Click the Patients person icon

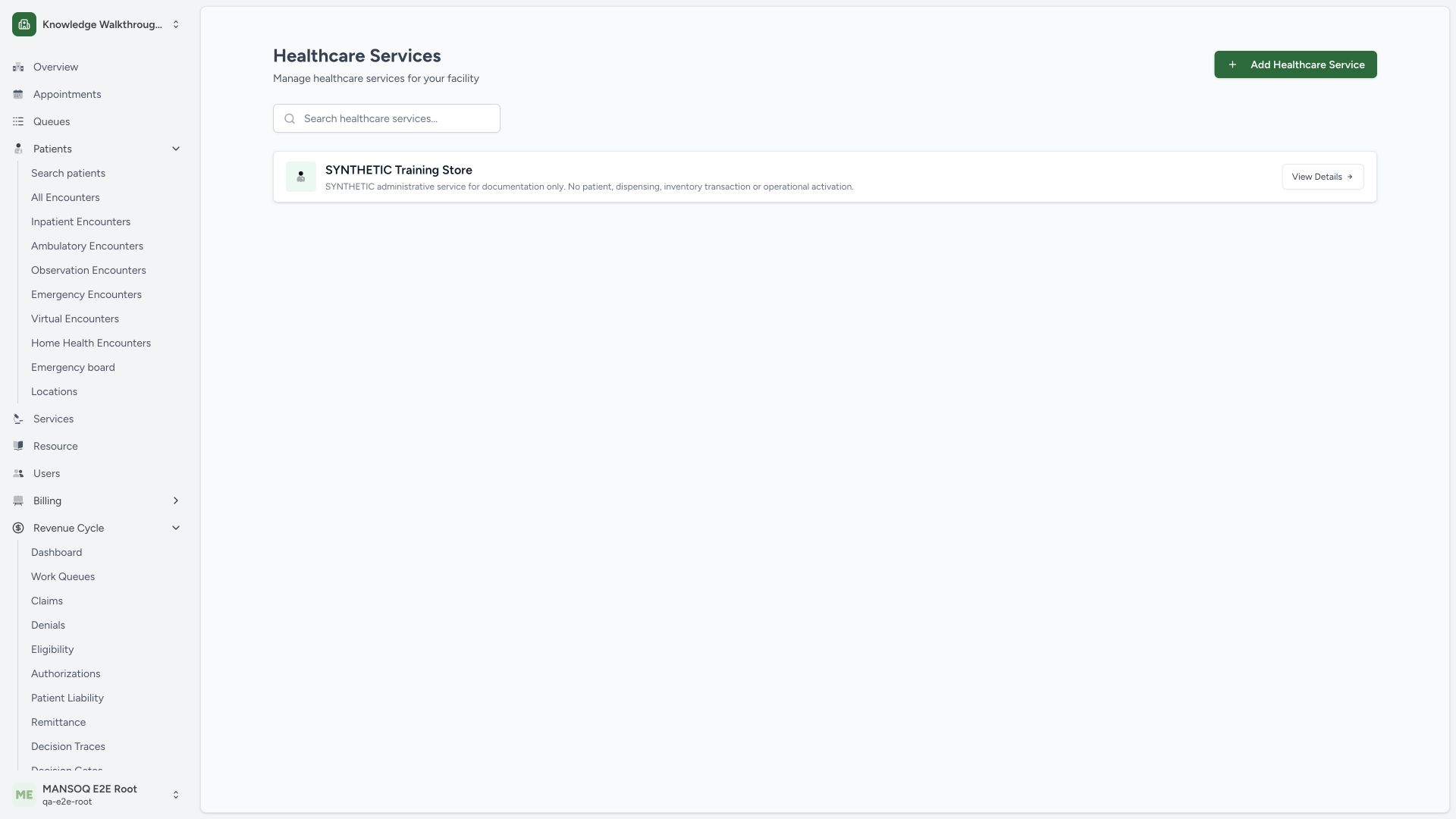pos(18,149)
